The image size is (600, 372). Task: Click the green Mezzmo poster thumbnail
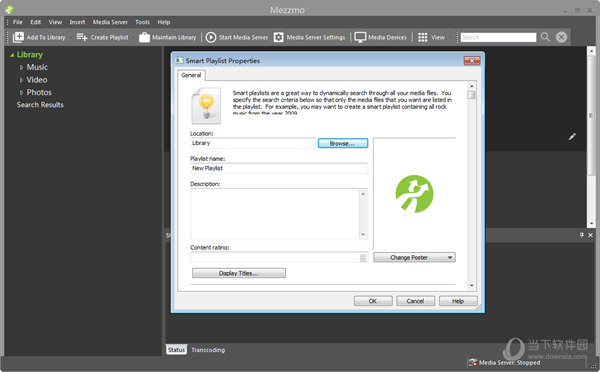tap(414, 194)
